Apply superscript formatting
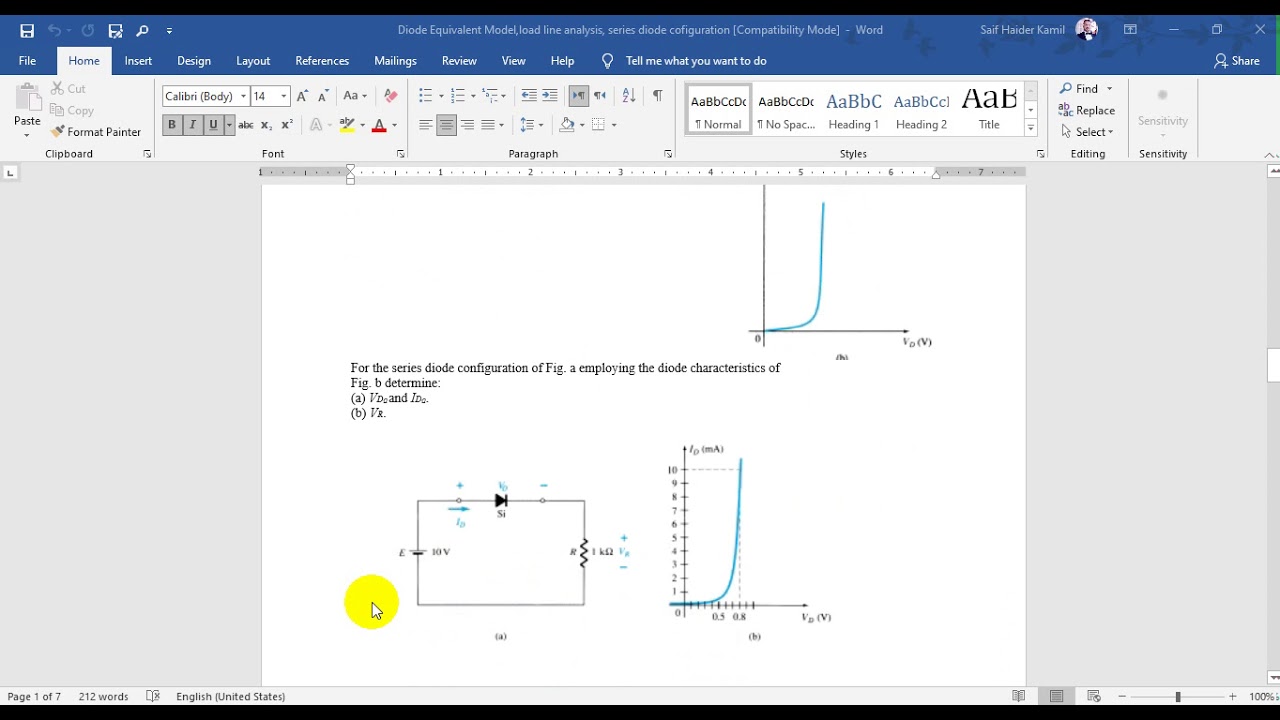1280x720 pixels. [287, 125]
